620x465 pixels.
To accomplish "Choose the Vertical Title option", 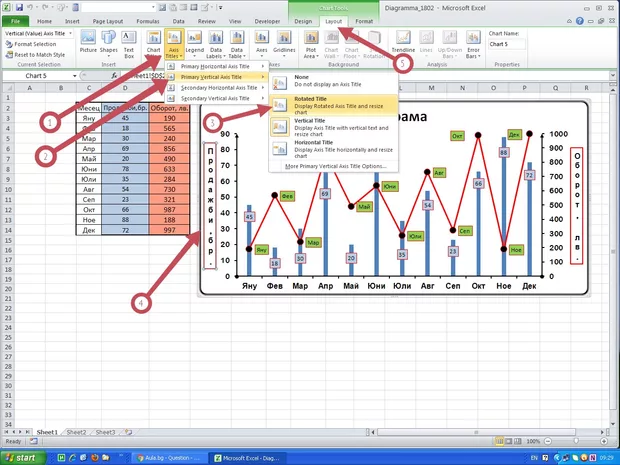I will point(333,127).
